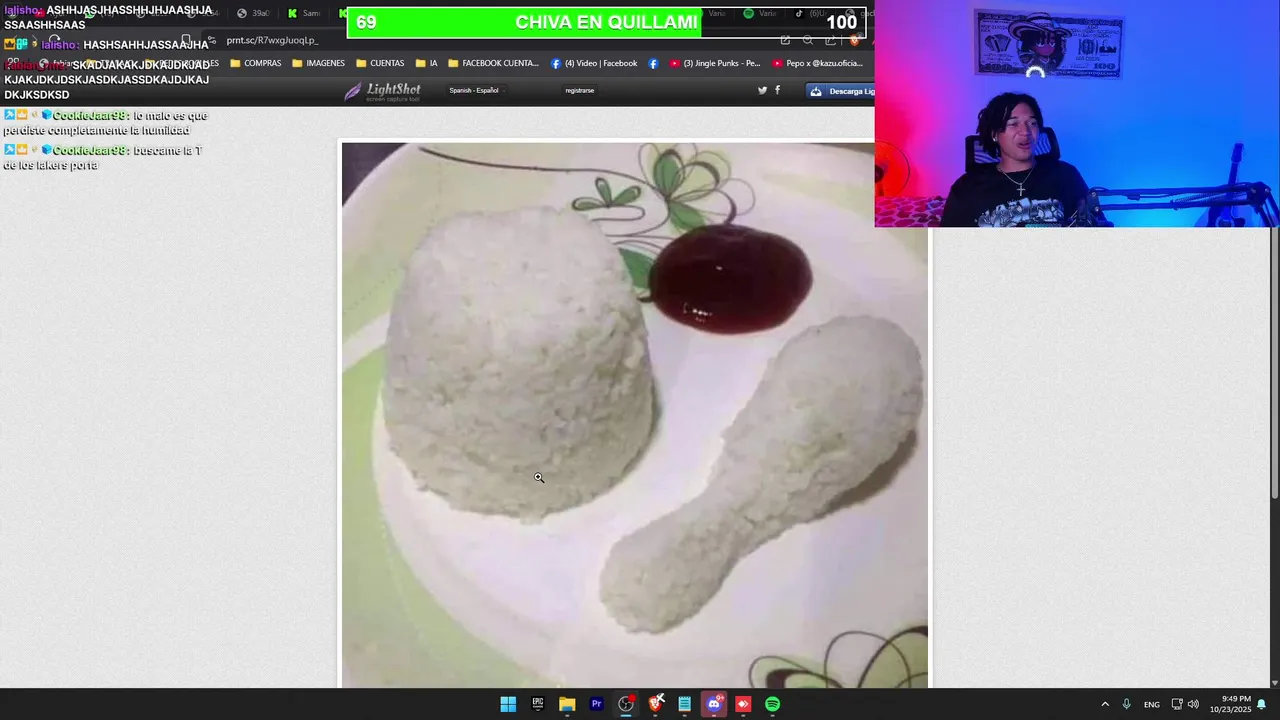1280x720 pixels.
Task: Open (4) Video | Facebook bookmark
Action: (x=594, y=63)
